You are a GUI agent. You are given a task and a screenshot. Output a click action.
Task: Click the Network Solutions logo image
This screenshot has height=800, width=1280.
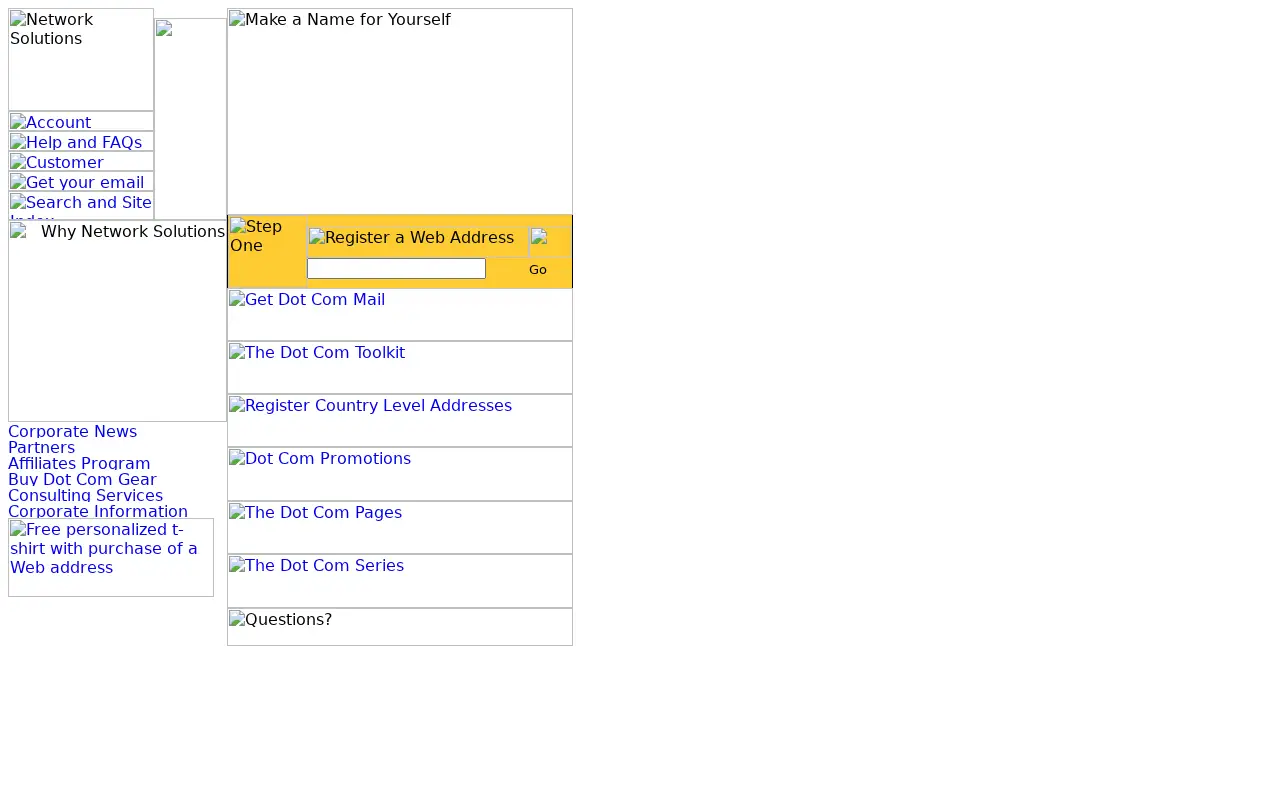pos(81,60)
